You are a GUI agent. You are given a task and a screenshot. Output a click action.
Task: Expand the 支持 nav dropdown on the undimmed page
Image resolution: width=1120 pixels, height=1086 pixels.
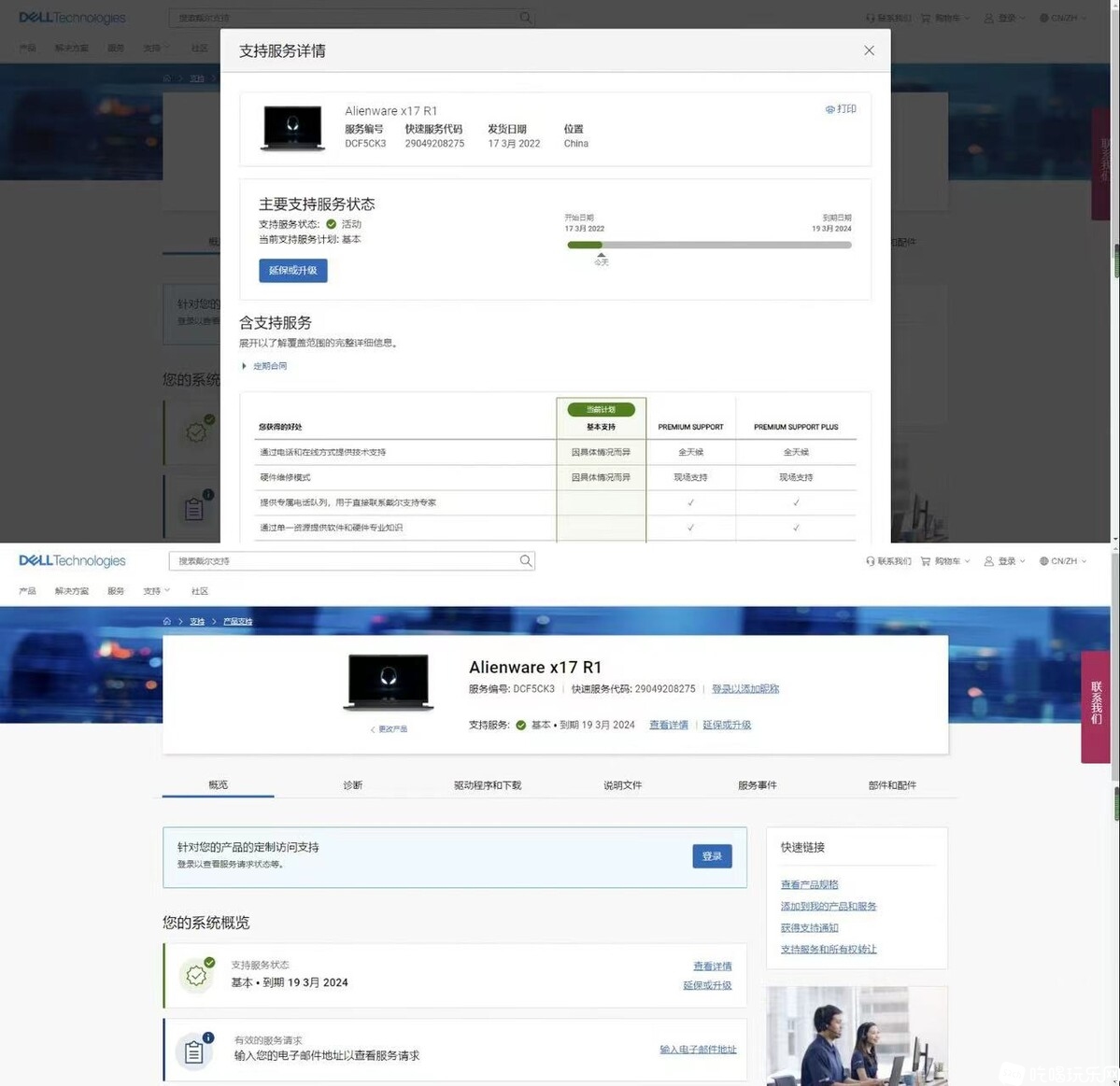coord(156,591)
